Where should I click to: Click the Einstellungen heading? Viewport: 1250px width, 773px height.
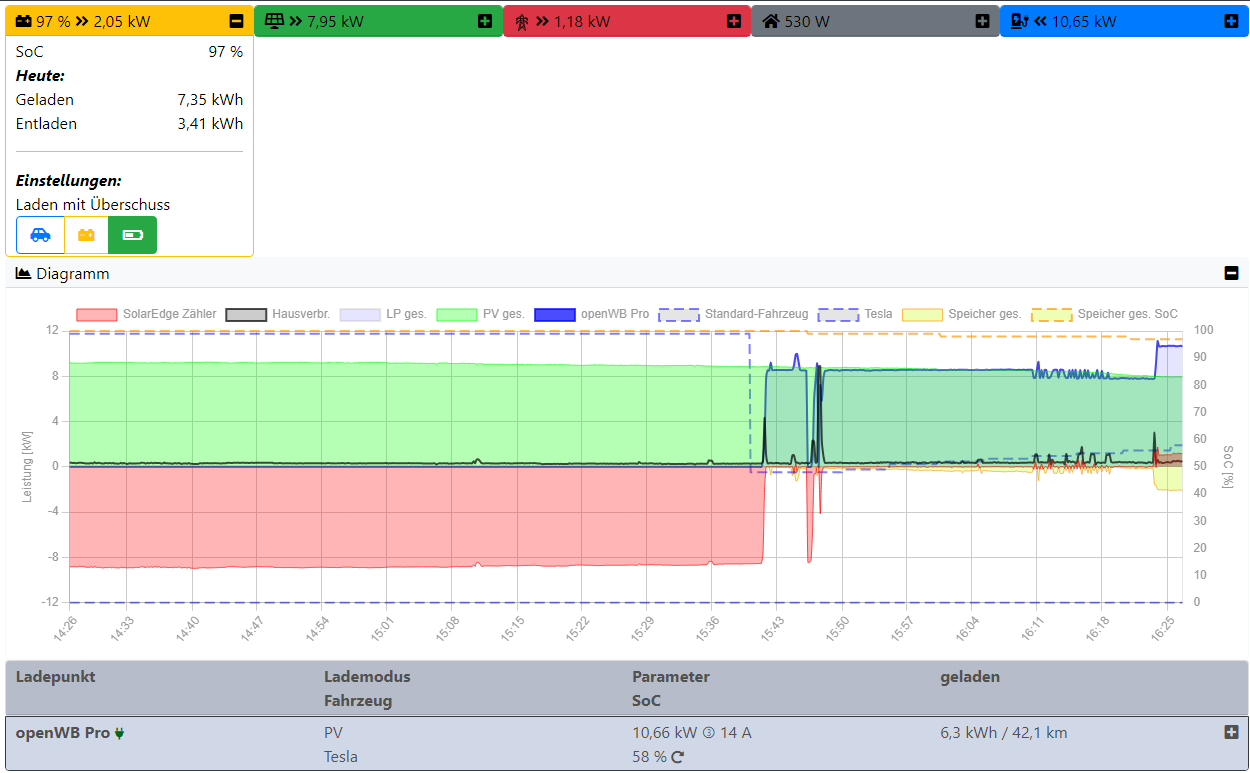point(69,181)
